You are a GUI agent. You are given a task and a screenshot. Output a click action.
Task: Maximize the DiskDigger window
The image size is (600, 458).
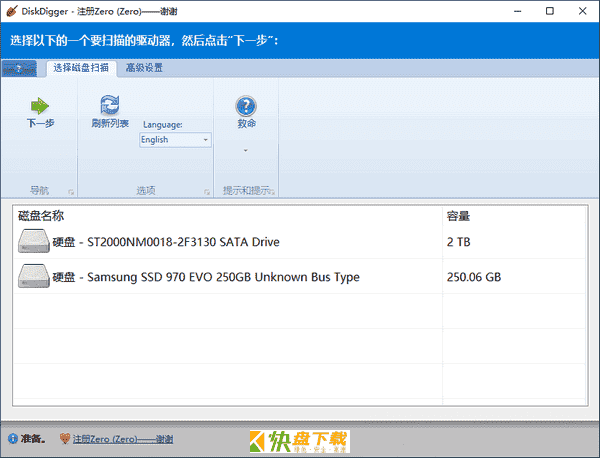[x=549, y=11]
